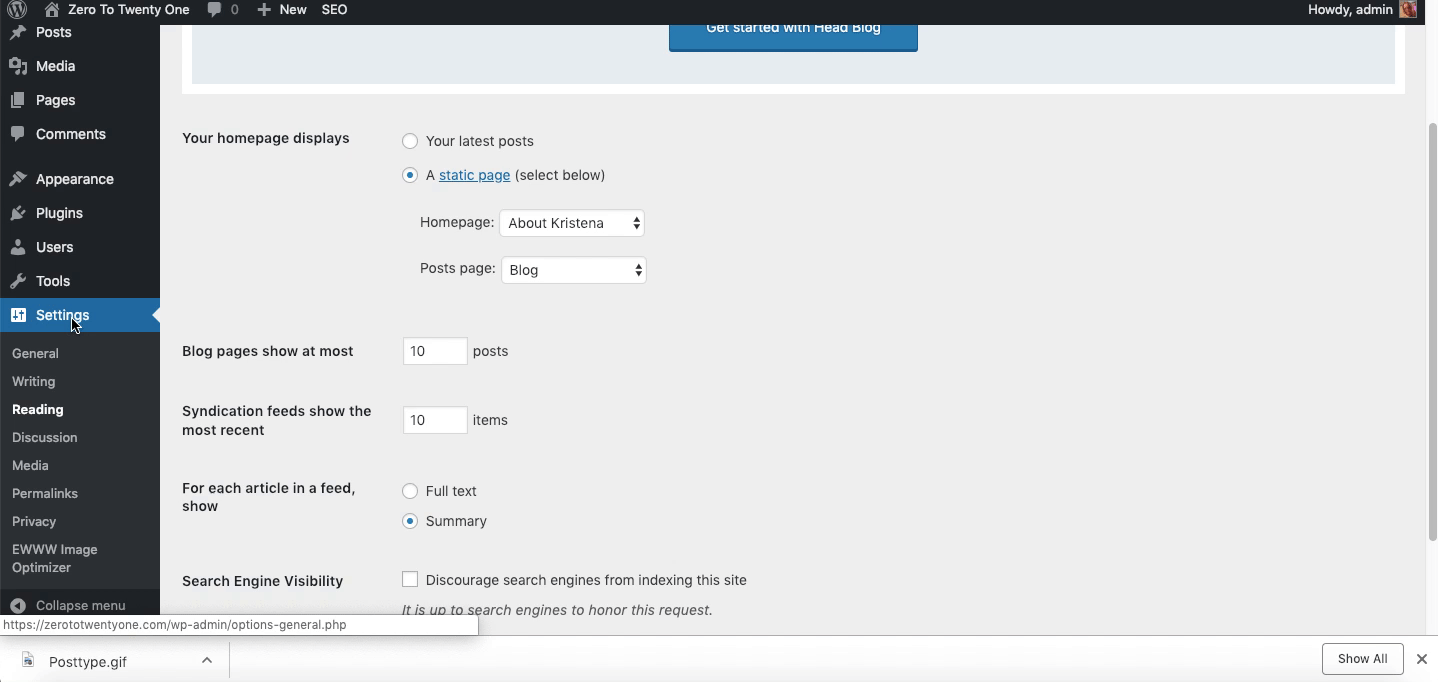Open the Media settings submenu item

click(30, 465)
